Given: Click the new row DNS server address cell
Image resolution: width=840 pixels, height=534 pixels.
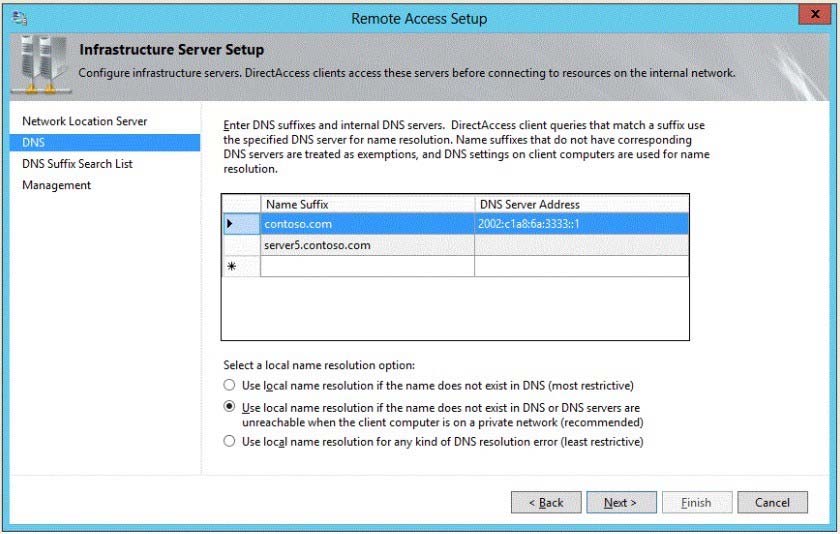Looking at the screenshot, I should pyautogui.click(x=582, y=266).
